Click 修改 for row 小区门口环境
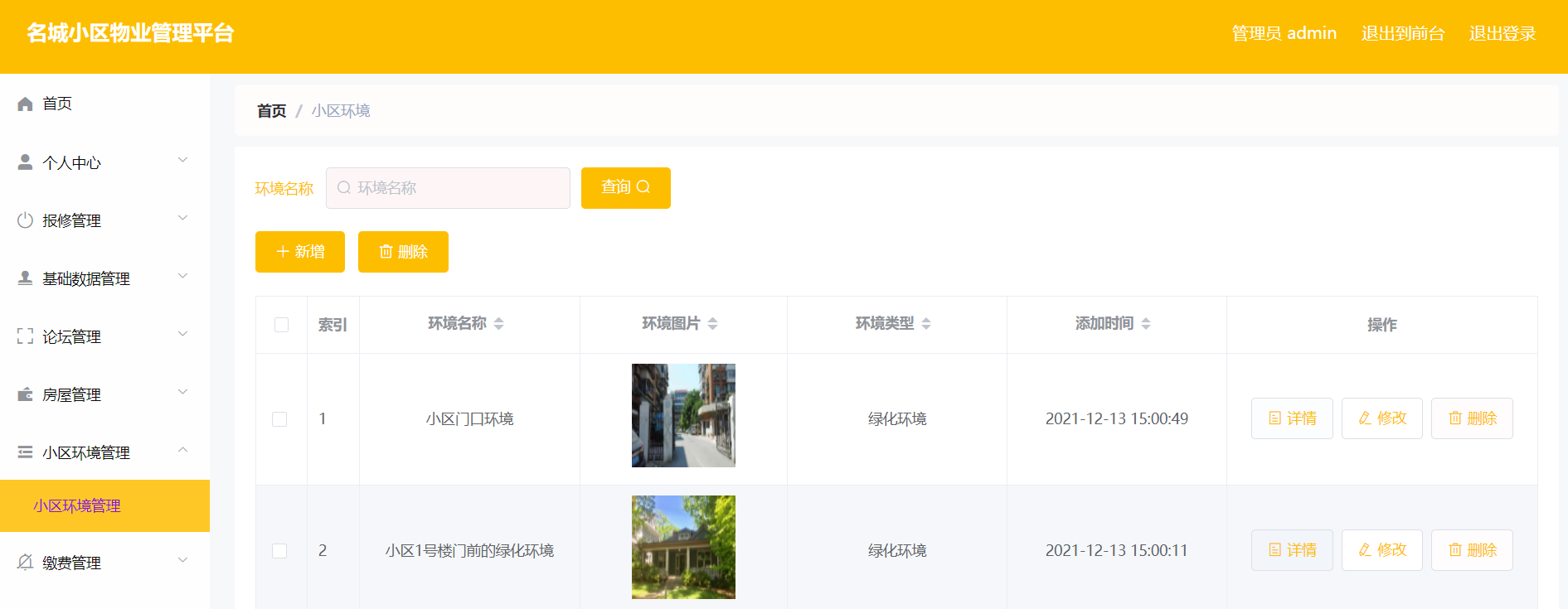1568x609 pixels. tap(1382, 418)
